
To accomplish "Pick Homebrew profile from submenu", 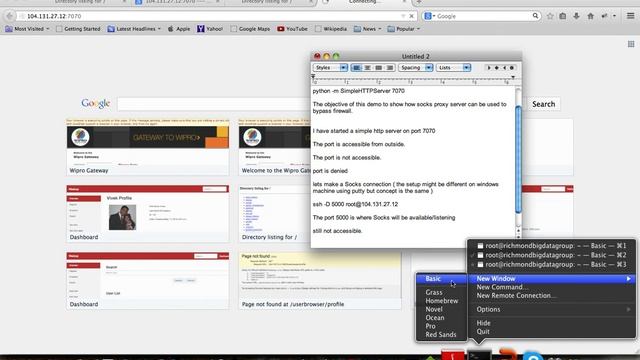I will [x=441, y=301].
